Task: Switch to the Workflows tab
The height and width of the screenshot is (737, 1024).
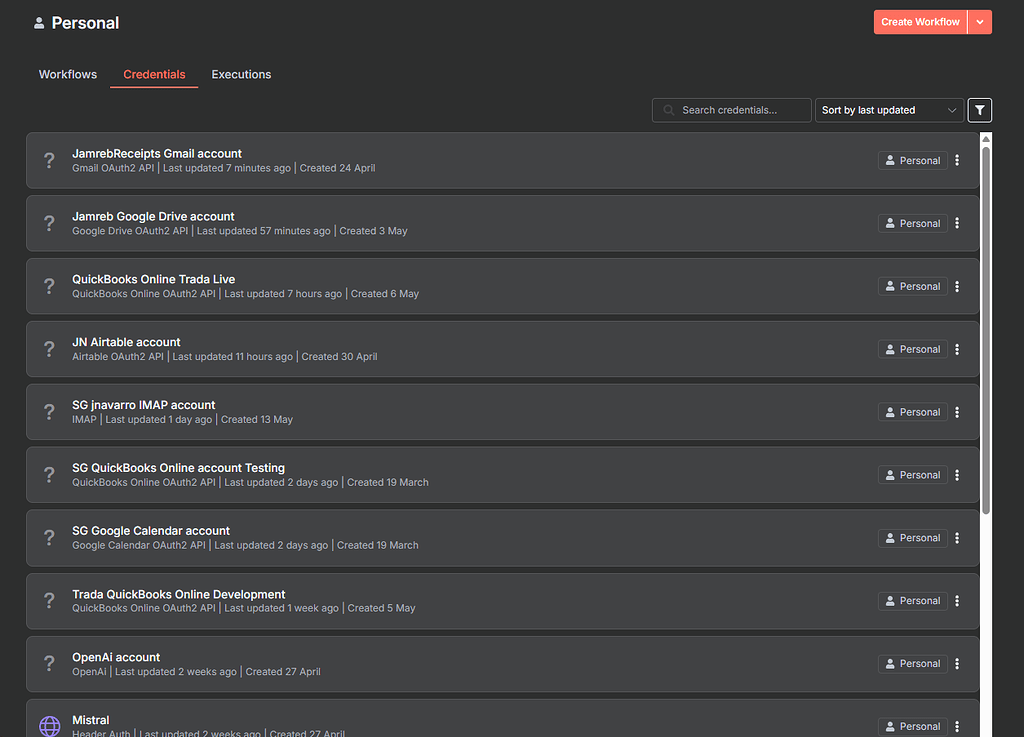Action: click(x=67, y=74)
